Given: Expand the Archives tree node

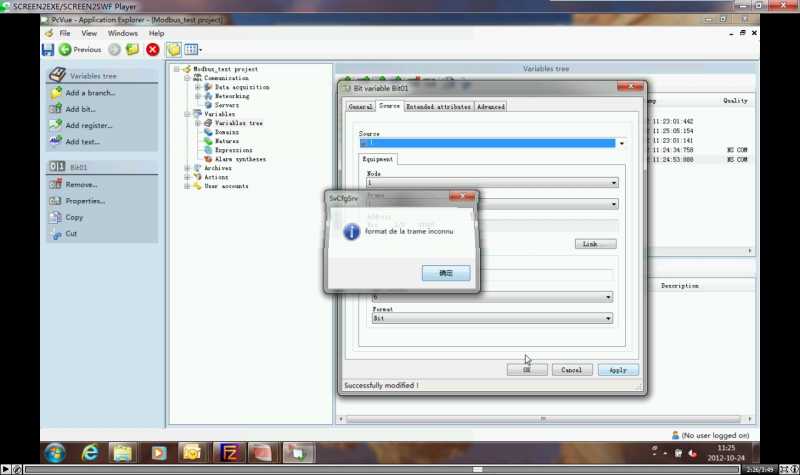Looking at the screenshot, I should 187,168.
